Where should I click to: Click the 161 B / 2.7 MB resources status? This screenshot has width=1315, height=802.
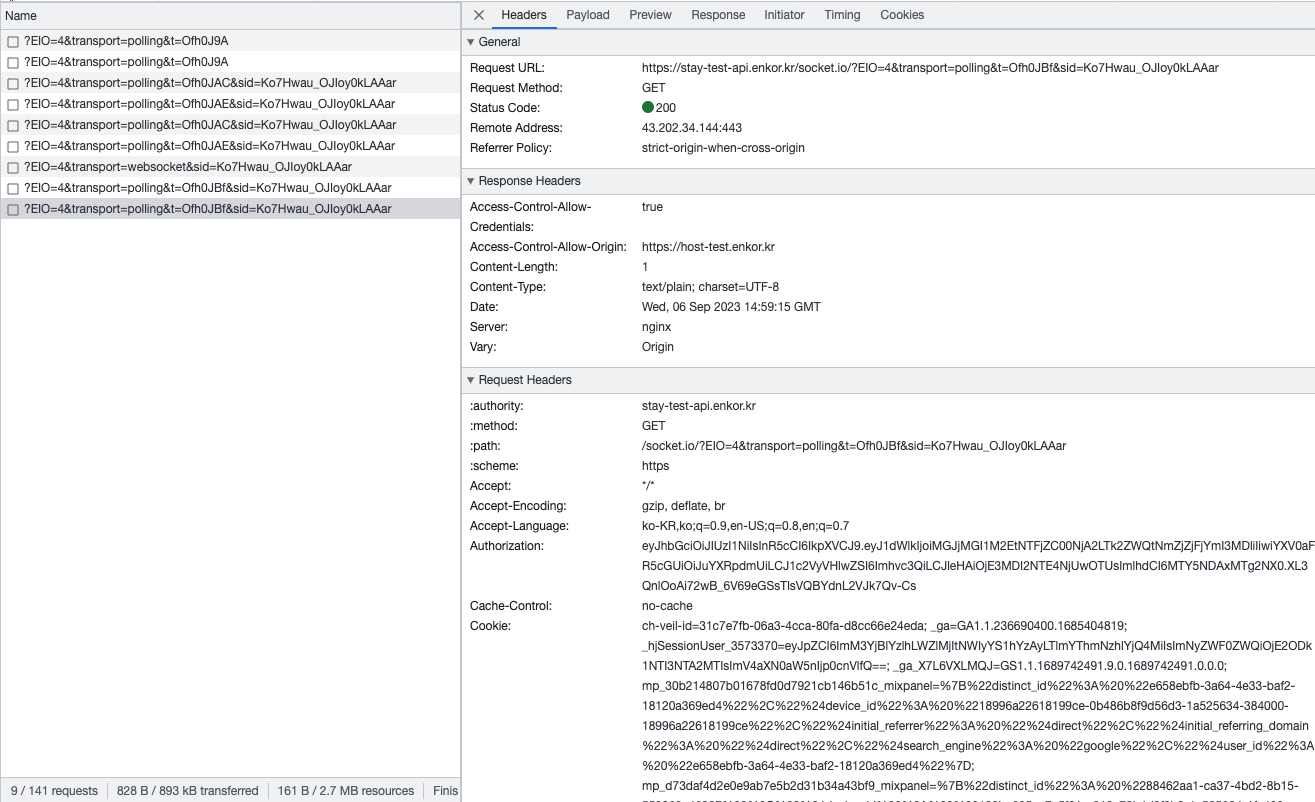[x=346, y=791]
